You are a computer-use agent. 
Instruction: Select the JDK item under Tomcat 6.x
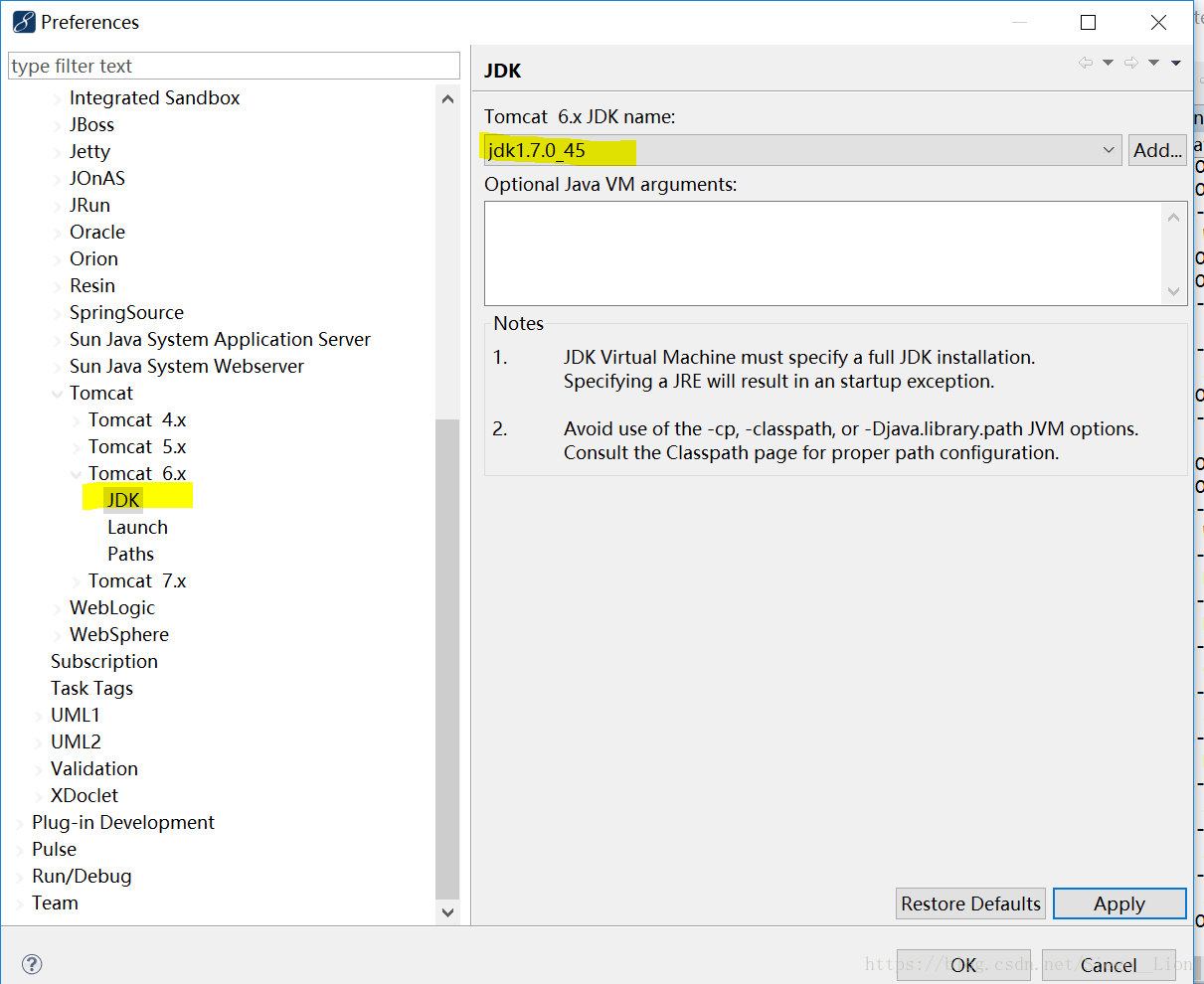click(123, 500)
